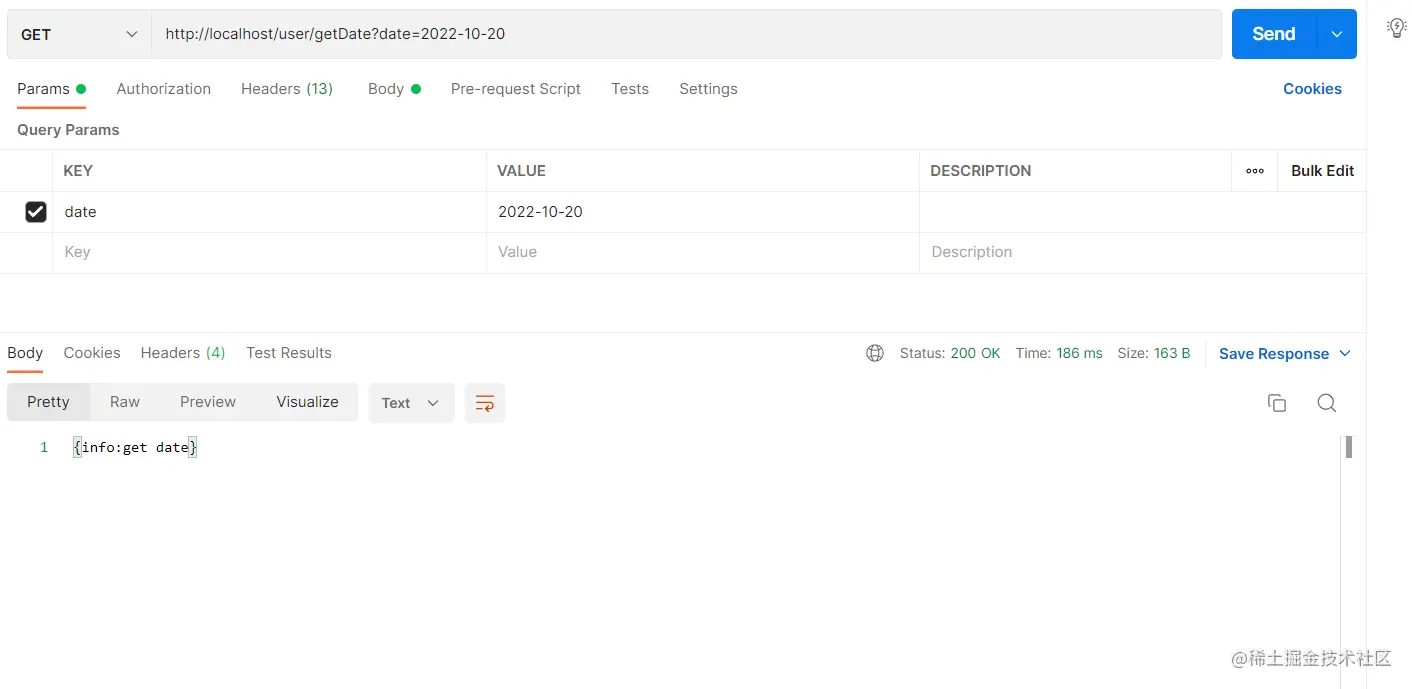
Task: Click the globe network icon near Status
Action: point(875,353)
